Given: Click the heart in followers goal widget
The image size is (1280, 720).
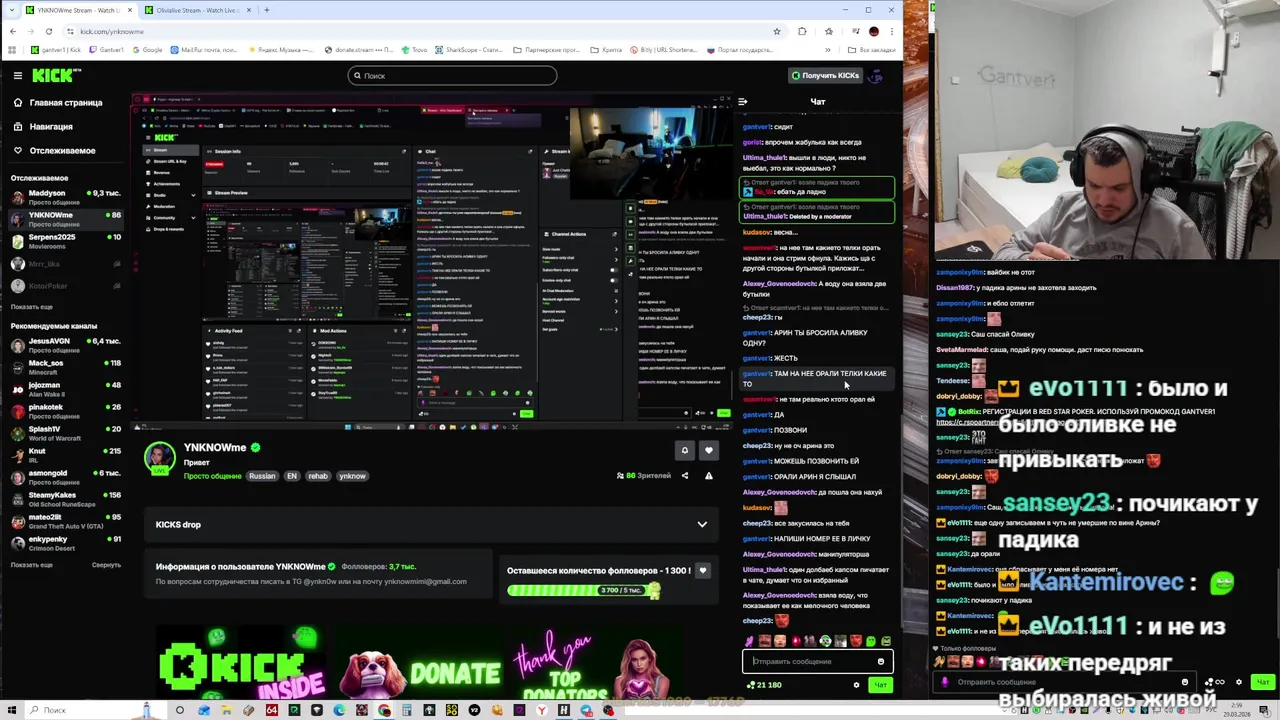Looking at the screenshot, I should pos(703,571).
